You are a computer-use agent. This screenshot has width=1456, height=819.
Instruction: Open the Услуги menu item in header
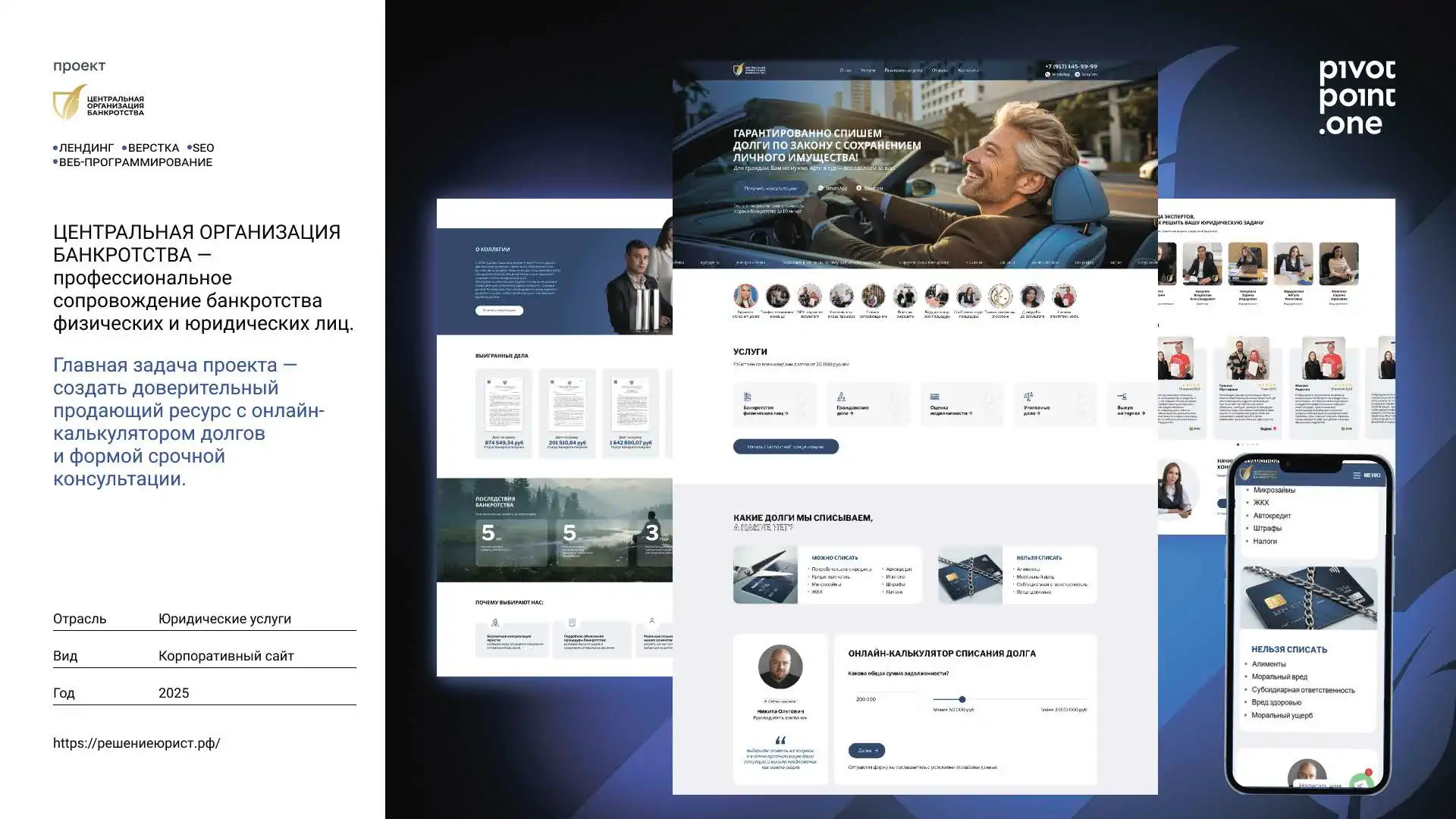(868, 71)
